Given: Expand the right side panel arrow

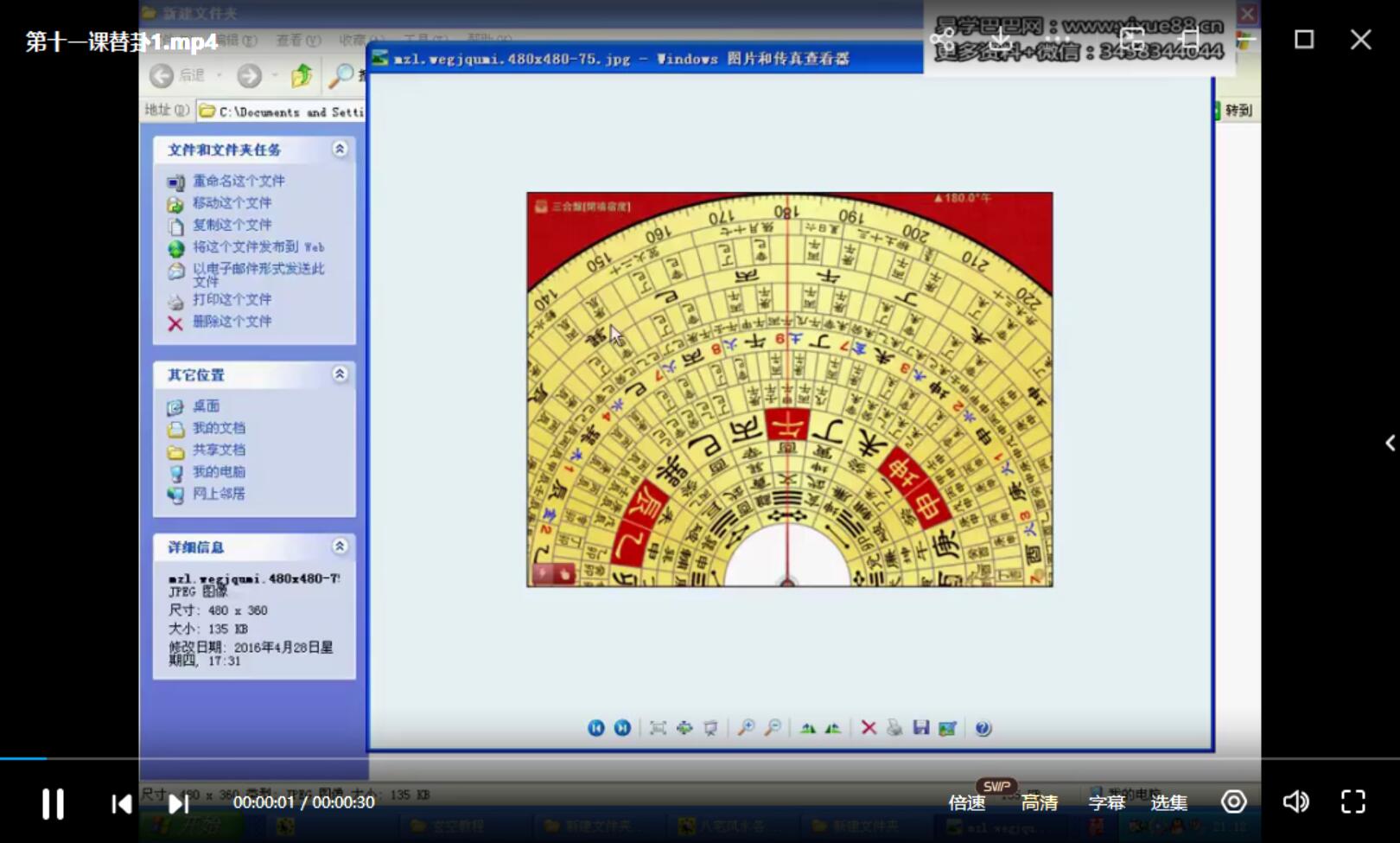Looking at the screenshot, I should 1390,444.
